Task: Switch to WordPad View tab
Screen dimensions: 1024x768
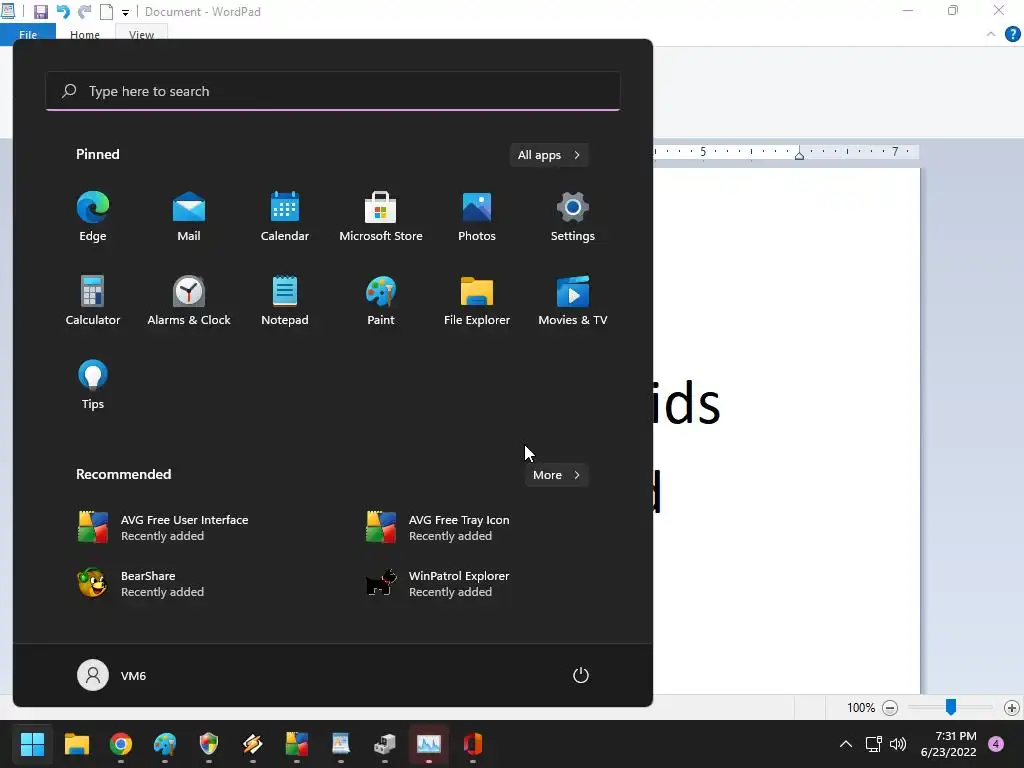Action: (x=141, y=35)
